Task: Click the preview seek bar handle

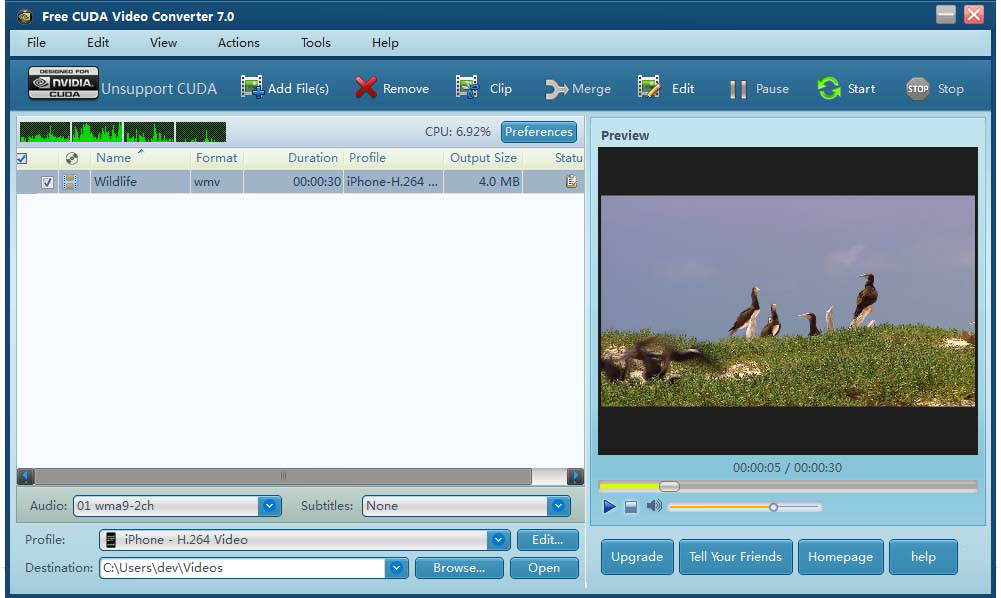Action: pyautogui.click(x=669, y=486)
